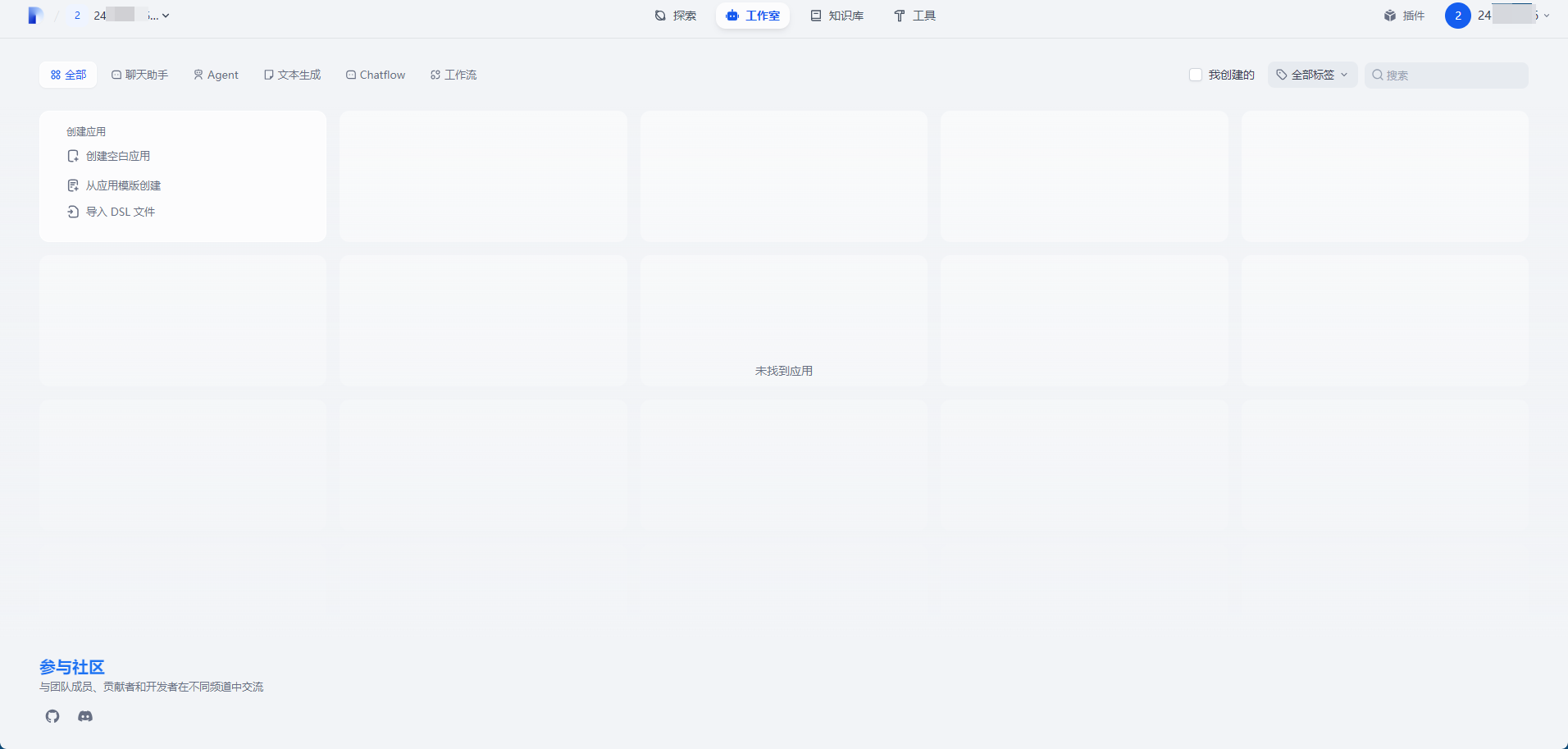
Task: Open the 全部标签 tag filter dropdown
Action: coord(1312,75)
